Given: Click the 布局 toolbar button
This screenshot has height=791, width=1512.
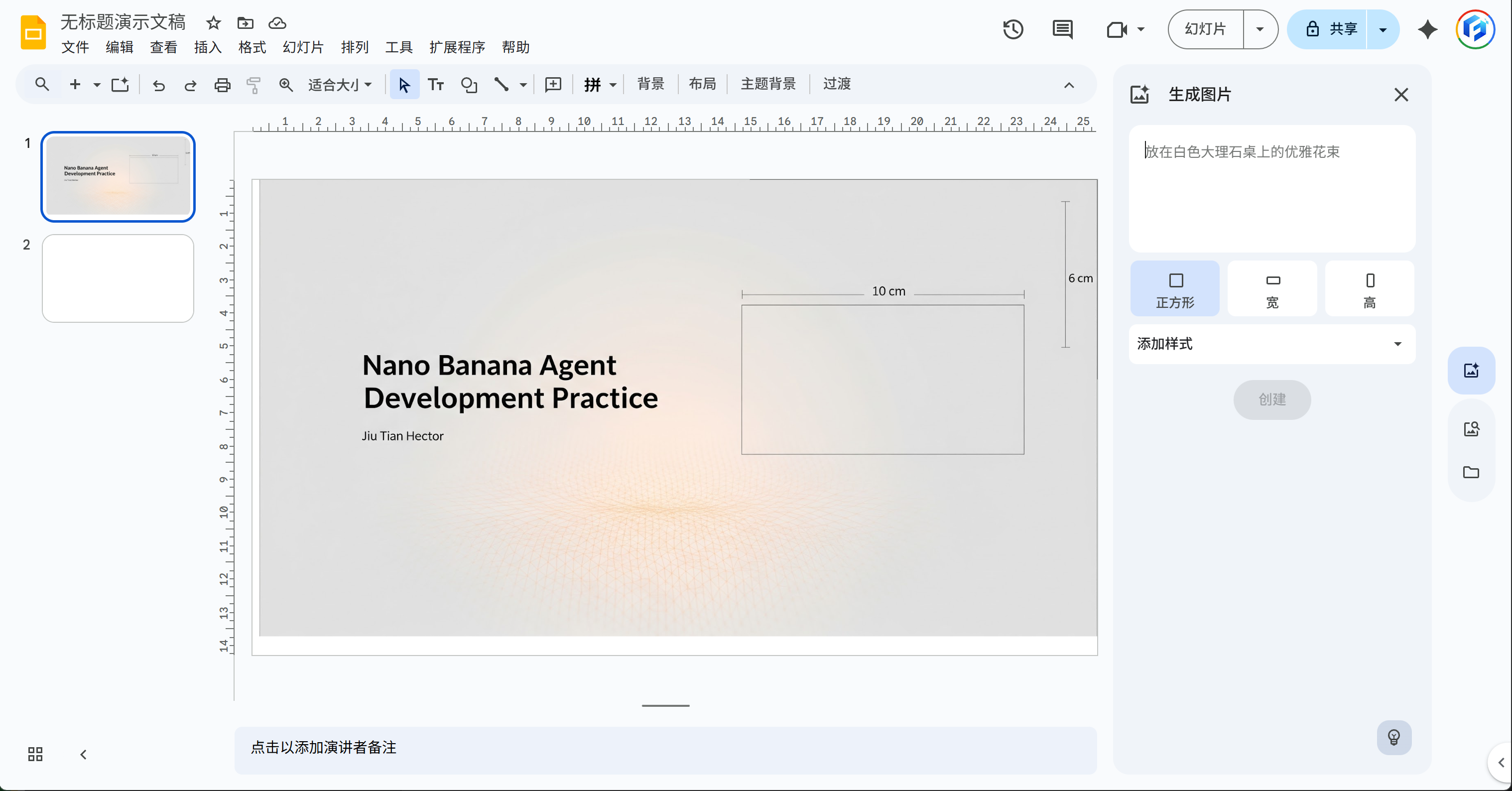Looking at the screenshot, I should click(702, 84).
